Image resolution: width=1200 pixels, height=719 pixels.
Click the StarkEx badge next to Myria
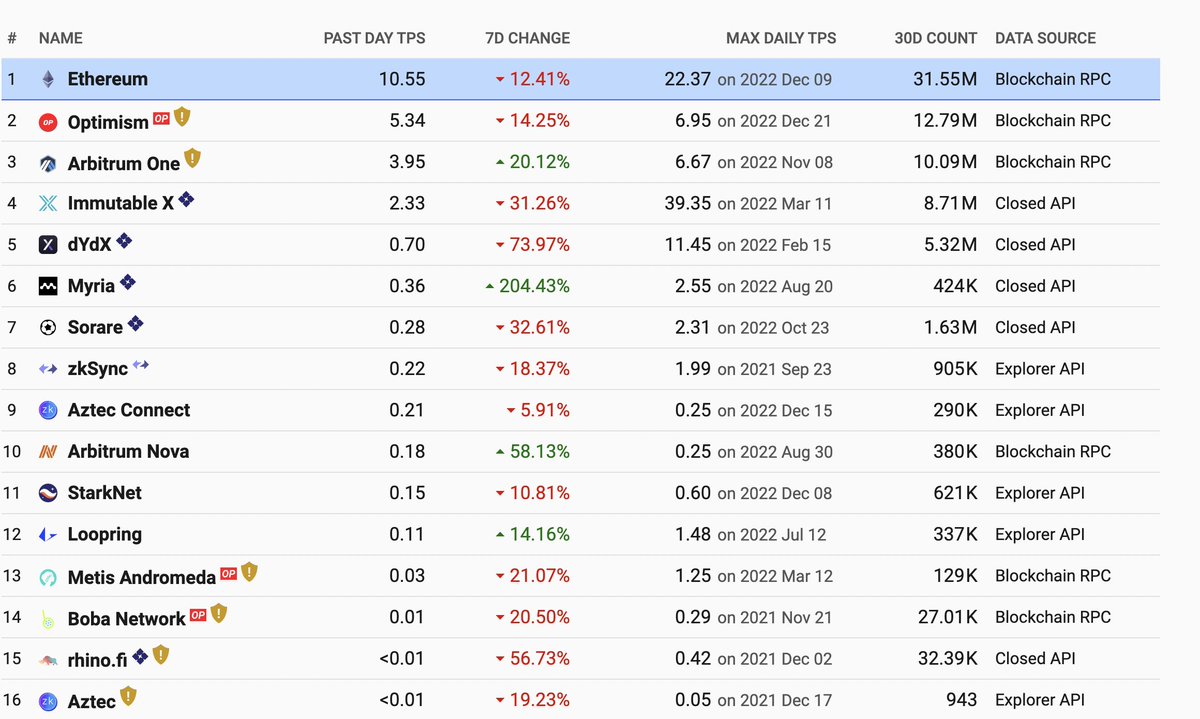(127, 283)
